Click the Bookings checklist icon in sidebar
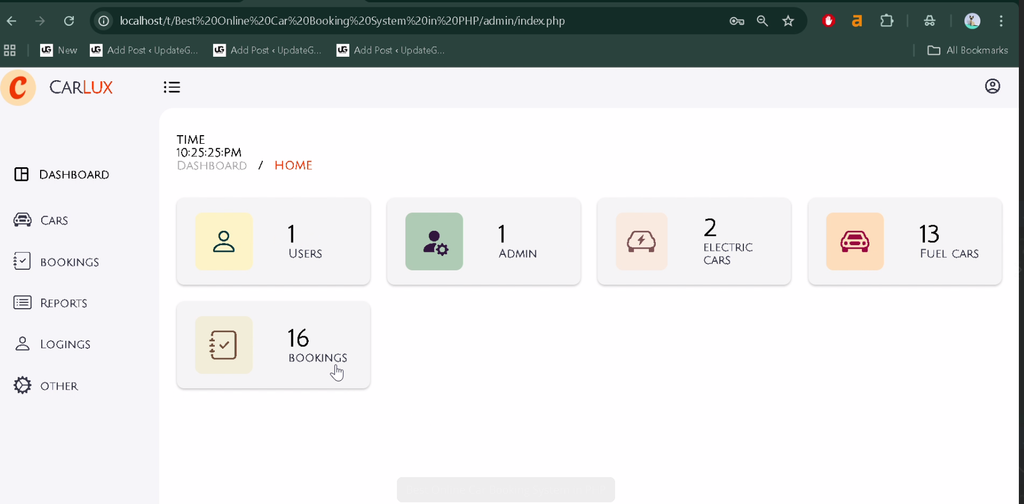This screenshot has height=504, width=1024. click(x=22, y=262)
